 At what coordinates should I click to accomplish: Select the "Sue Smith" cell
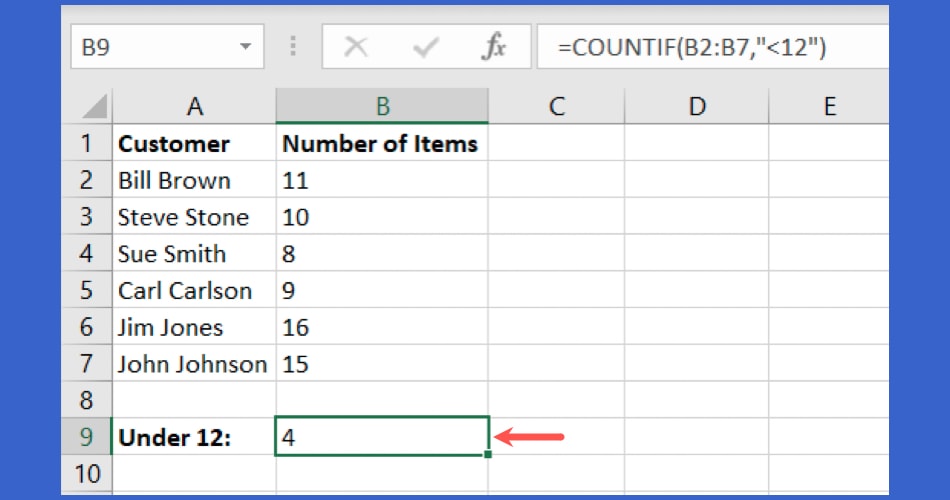point(194,253)
